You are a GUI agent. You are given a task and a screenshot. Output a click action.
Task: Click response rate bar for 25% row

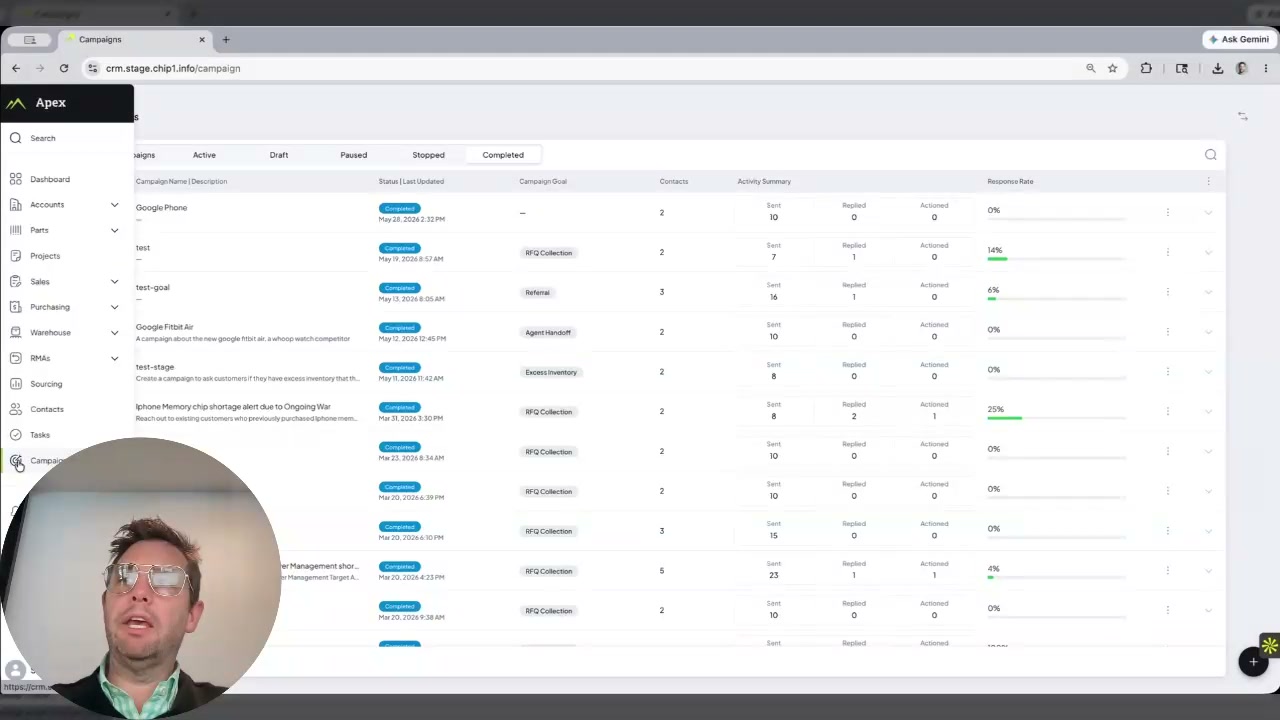pyautogui.click(x=1056, y=418)
